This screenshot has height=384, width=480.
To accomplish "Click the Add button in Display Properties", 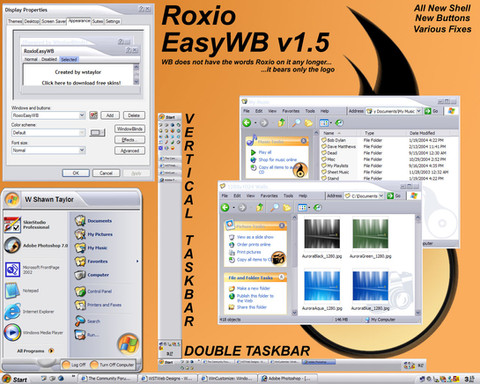I will [x=110, y=115].
